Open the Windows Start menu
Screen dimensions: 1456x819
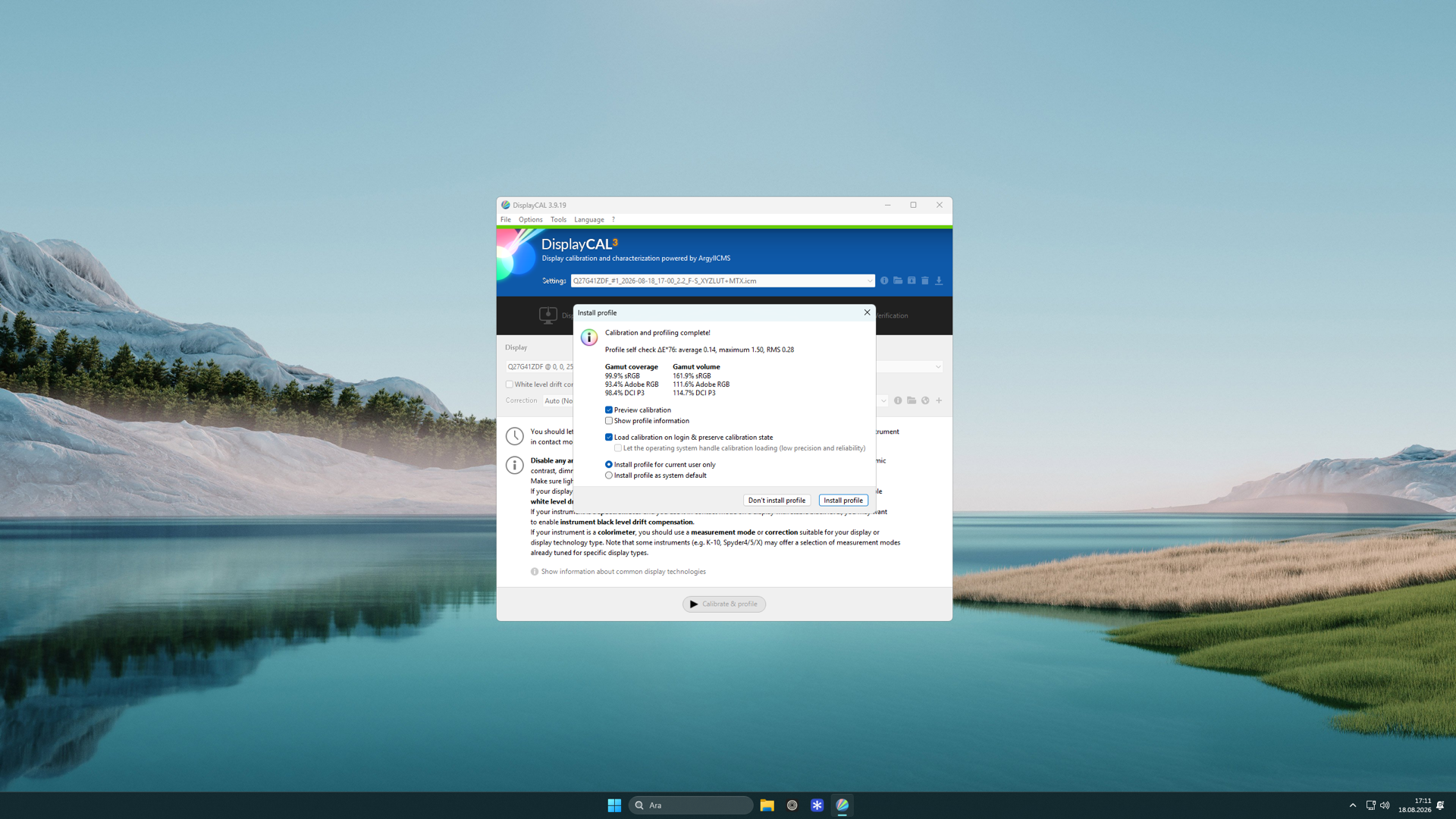614,805
